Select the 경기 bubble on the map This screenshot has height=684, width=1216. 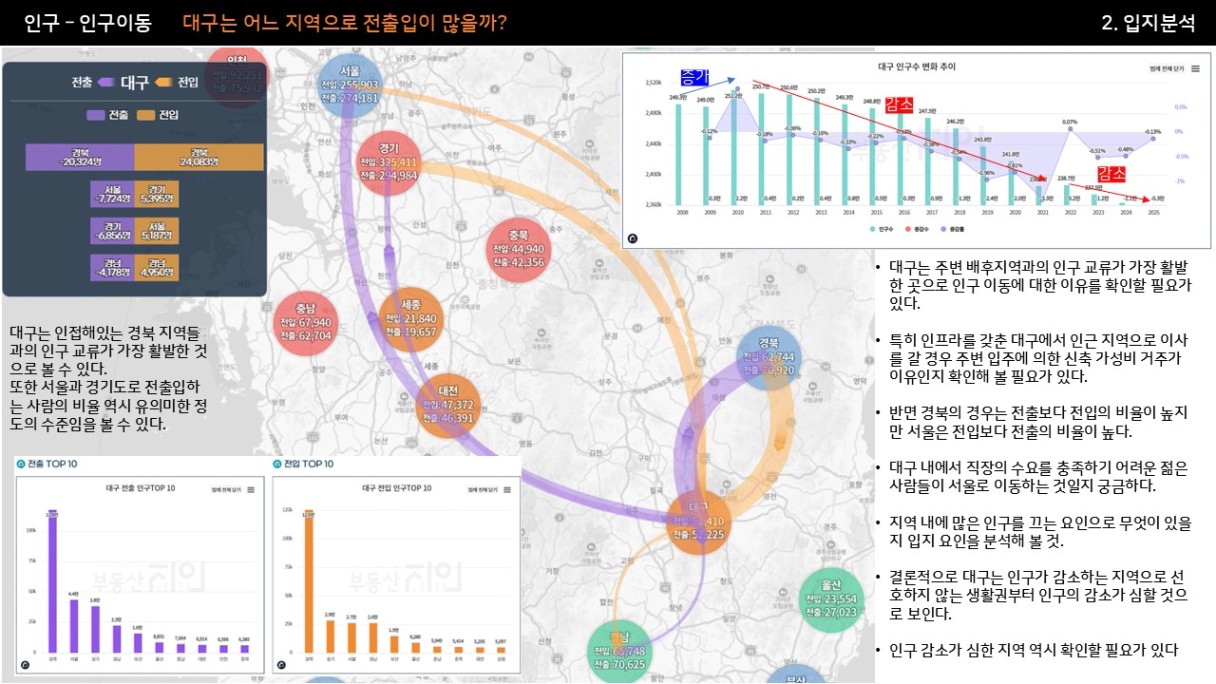388,163
